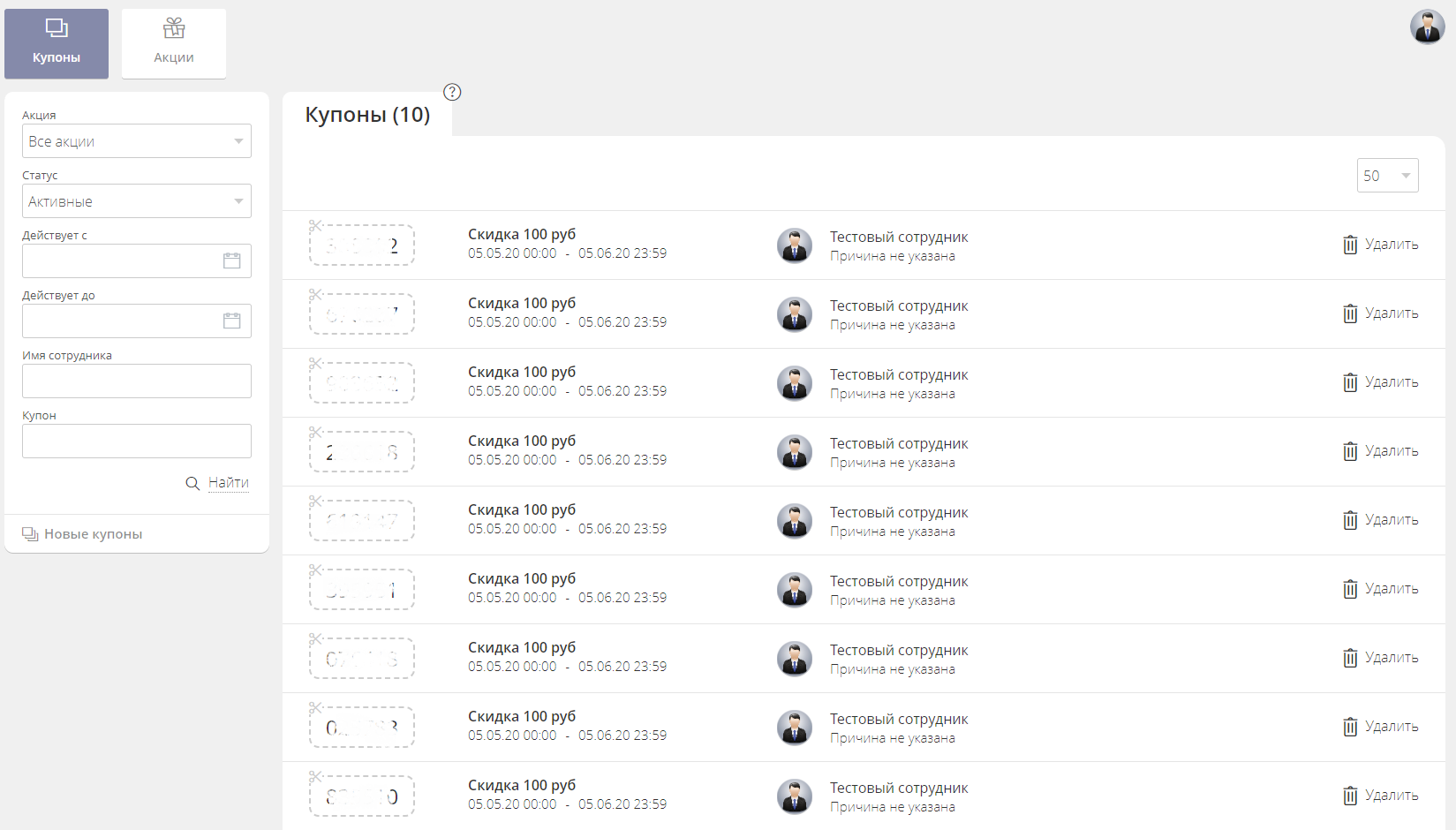Image resolution: width=1456 pixels, height=830 pixels.
Task: Switch to the Купоны tab
Action: (57, 44)
